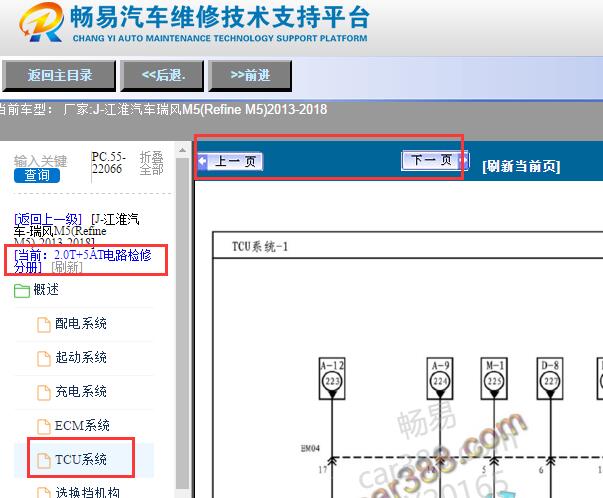Expand the 概述 folder
This screenshot has width=603, height=498.
pos(46,290)
